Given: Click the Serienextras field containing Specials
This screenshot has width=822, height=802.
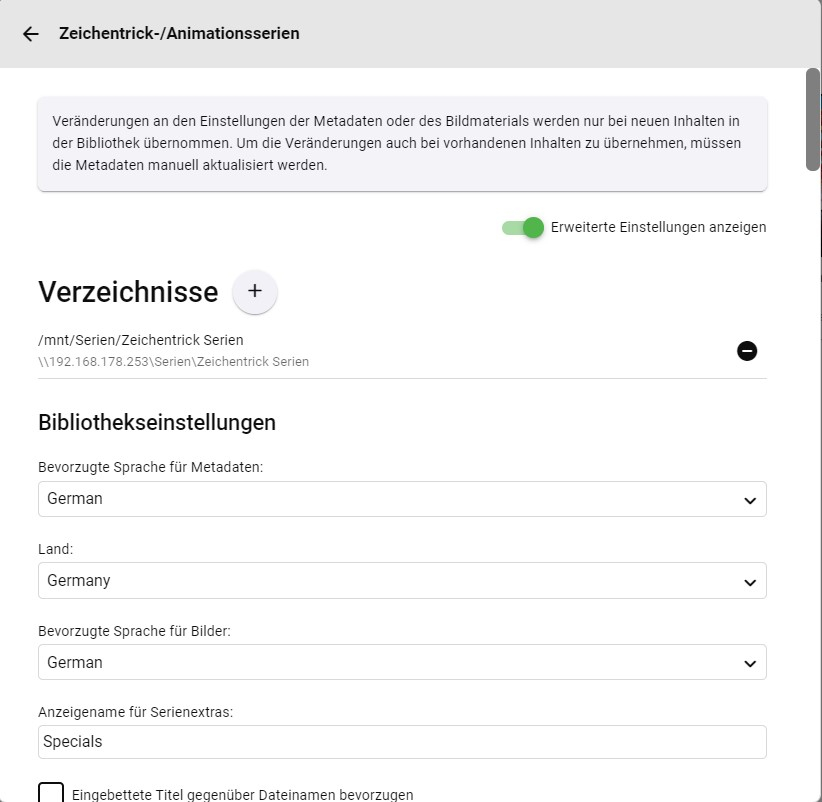Looking at the screenshot, I should tap(402, 742).
